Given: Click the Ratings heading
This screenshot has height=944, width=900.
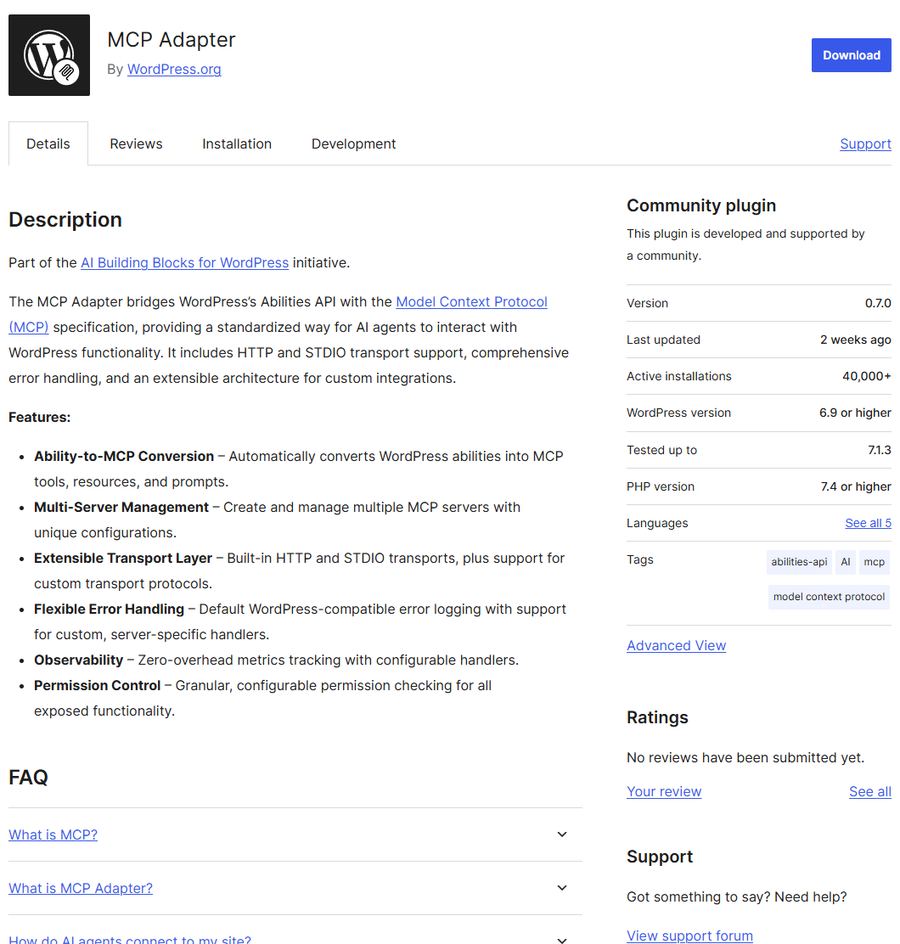Looking at the screenshot, I should pos(657,718).
